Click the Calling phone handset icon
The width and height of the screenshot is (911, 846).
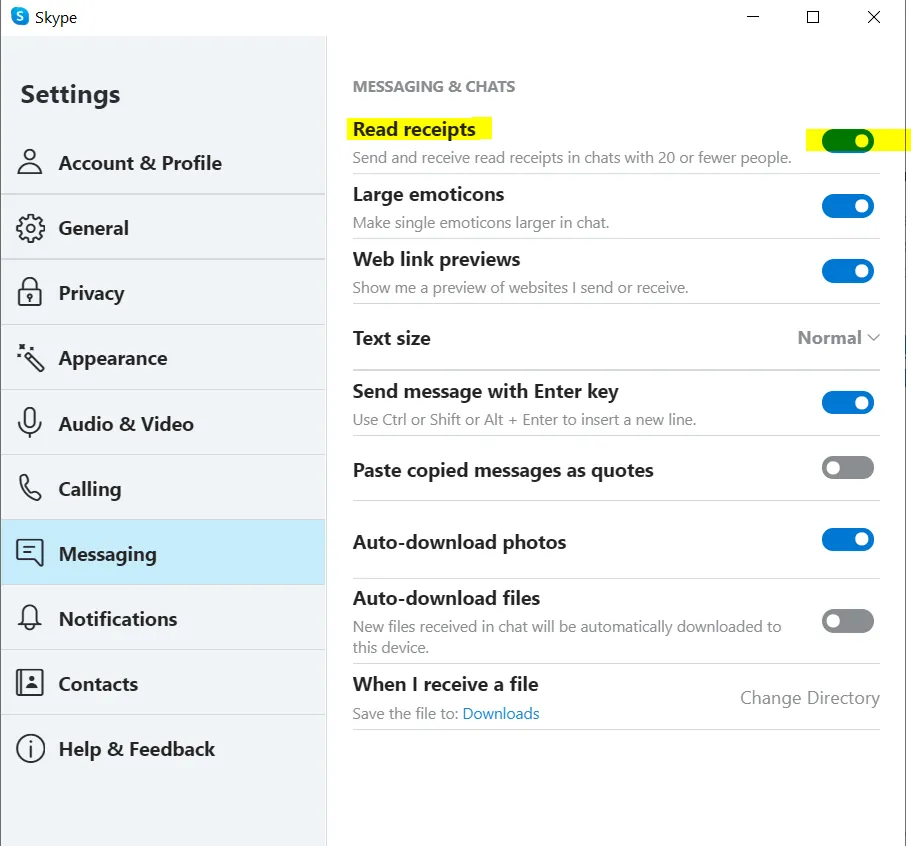30,488
